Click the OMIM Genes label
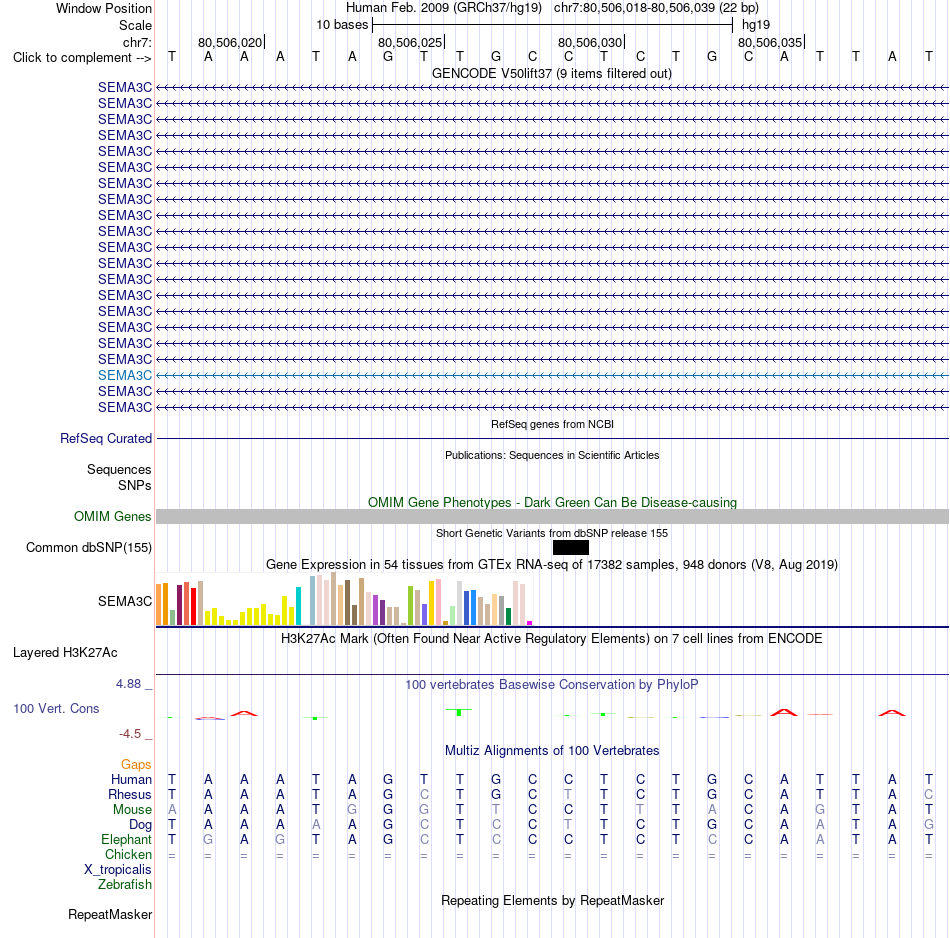950x938 pixels. coord(112,516)
